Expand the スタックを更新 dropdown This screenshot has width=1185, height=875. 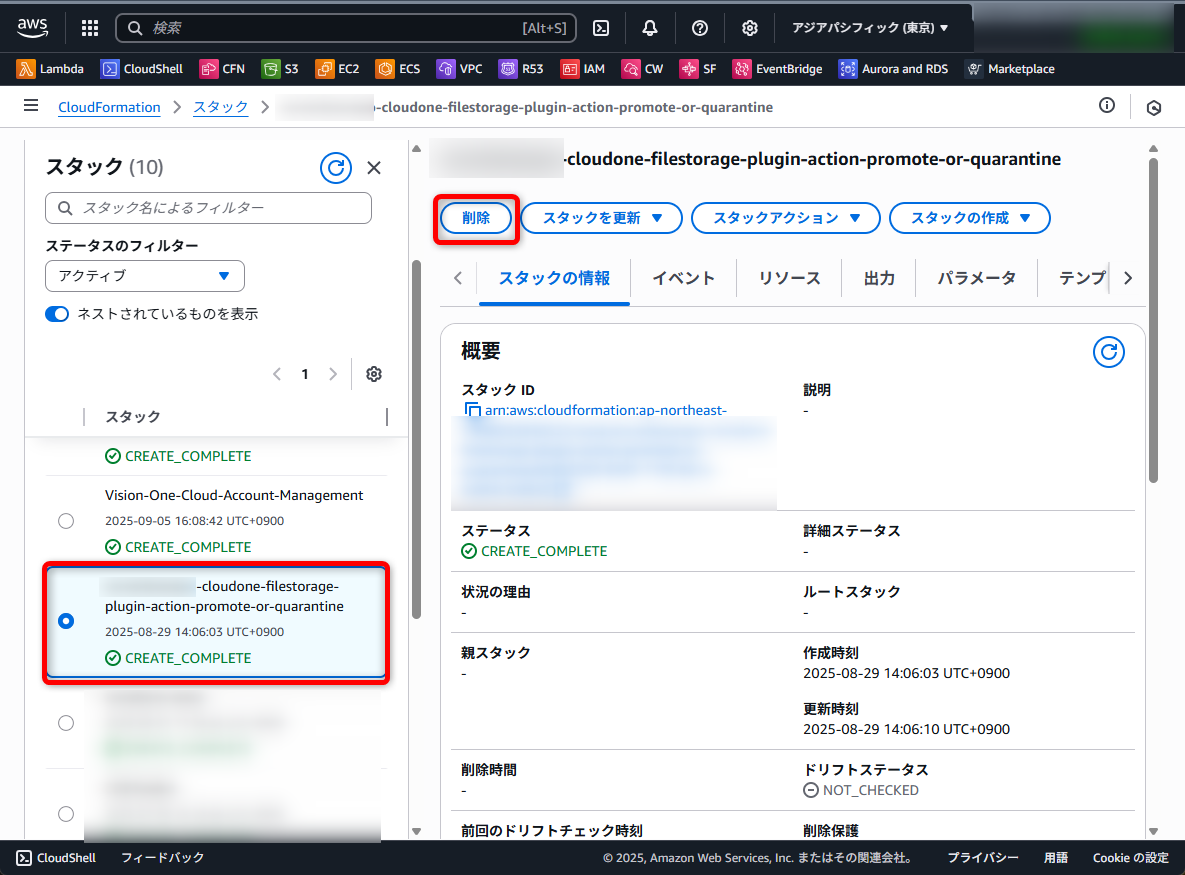602,218
